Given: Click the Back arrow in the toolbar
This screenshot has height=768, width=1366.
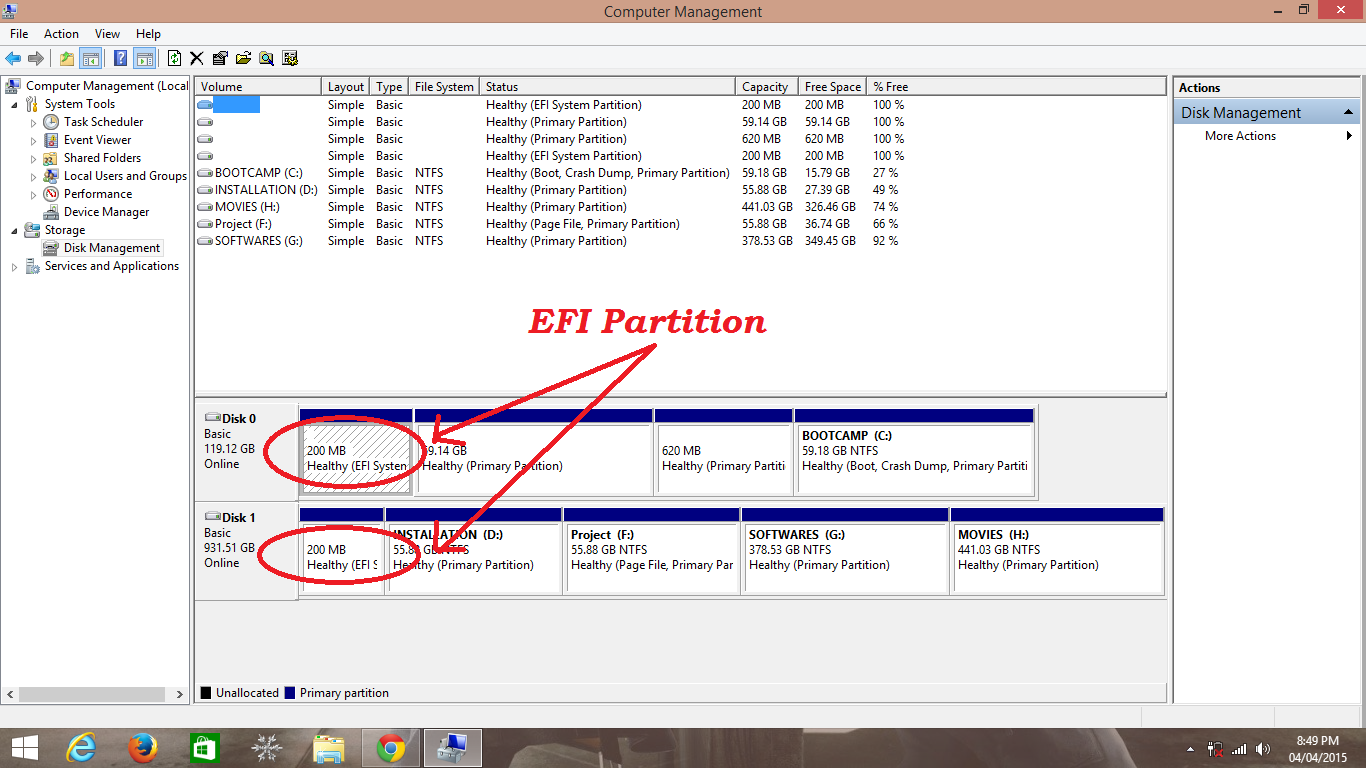Looking at the screenshot, I should [x=13, y=58].
